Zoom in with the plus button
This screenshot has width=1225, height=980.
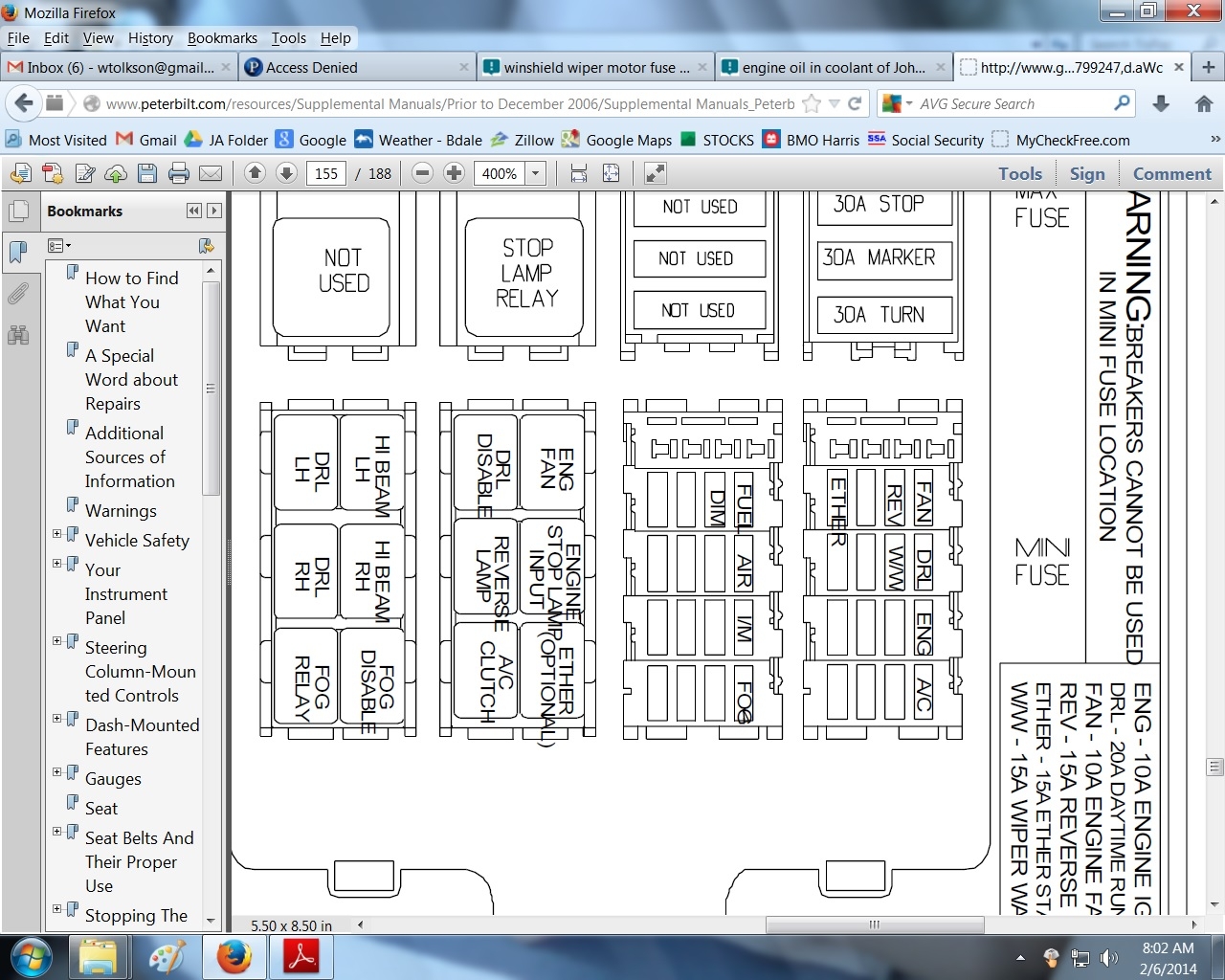(454, 173)
